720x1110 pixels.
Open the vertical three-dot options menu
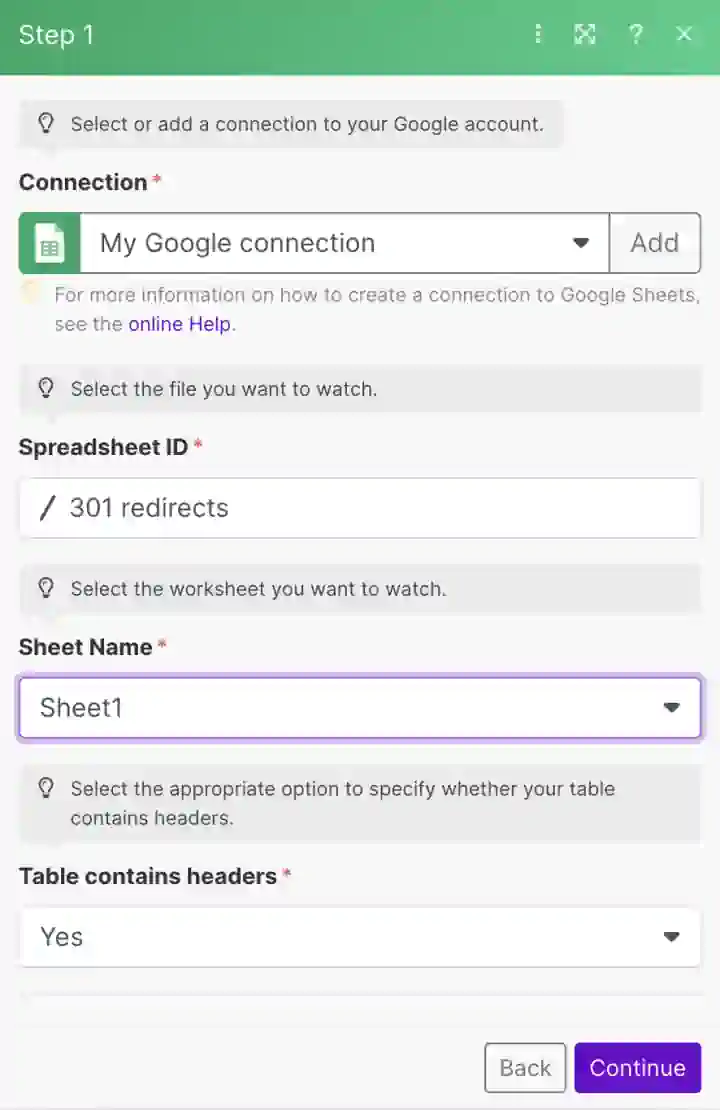[538, 34]
